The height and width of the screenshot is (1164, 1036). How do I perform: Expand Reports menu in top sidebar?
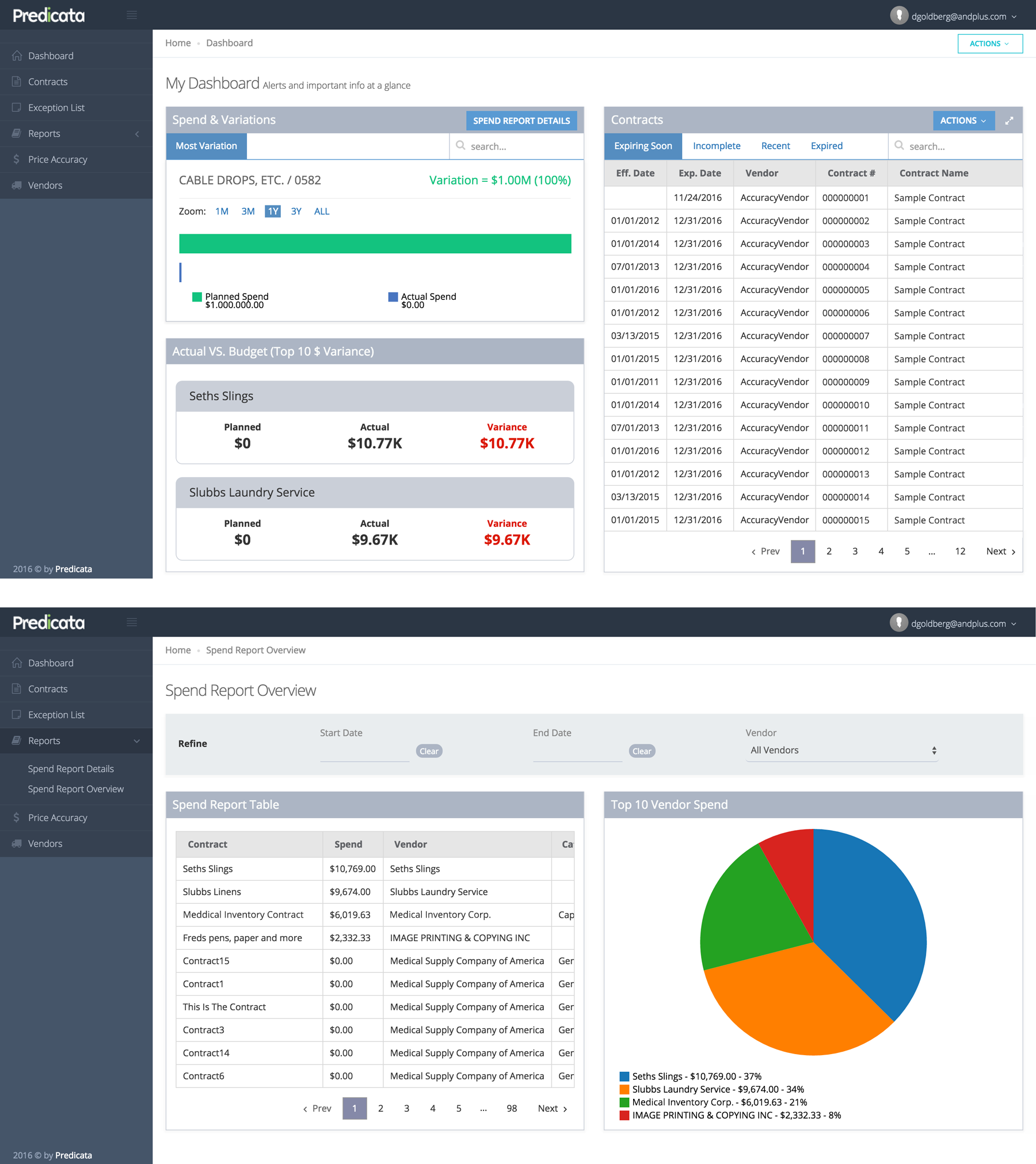coord(76,134)
